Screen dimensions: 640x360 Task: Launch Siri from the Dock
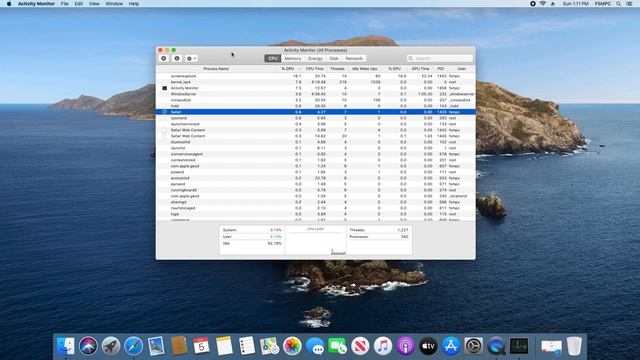pos(88,346)
